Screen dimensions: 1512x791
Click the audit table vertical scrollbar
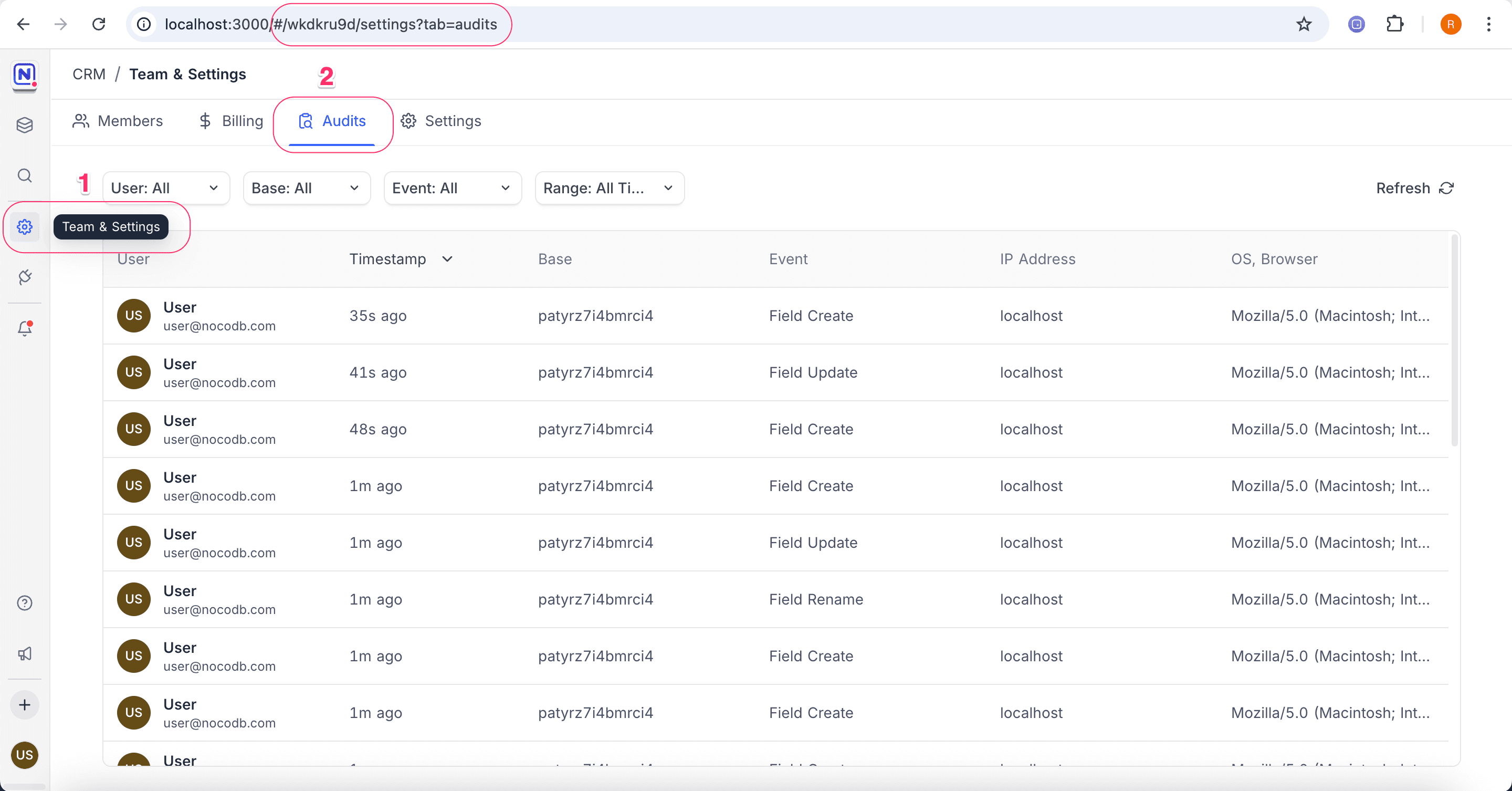click(x=1454, y=340)
